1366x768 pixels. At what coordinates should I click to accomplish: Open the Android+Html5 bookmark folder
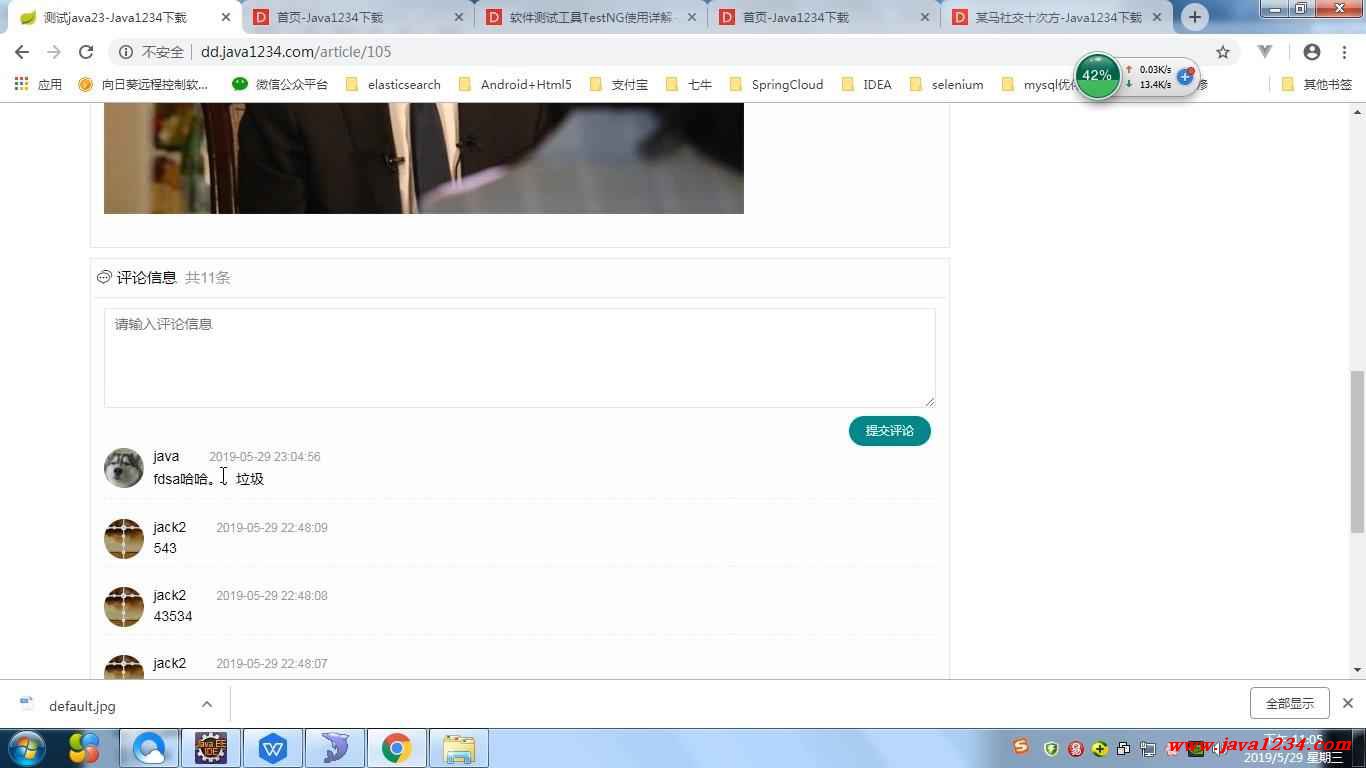tap(515, 84)
